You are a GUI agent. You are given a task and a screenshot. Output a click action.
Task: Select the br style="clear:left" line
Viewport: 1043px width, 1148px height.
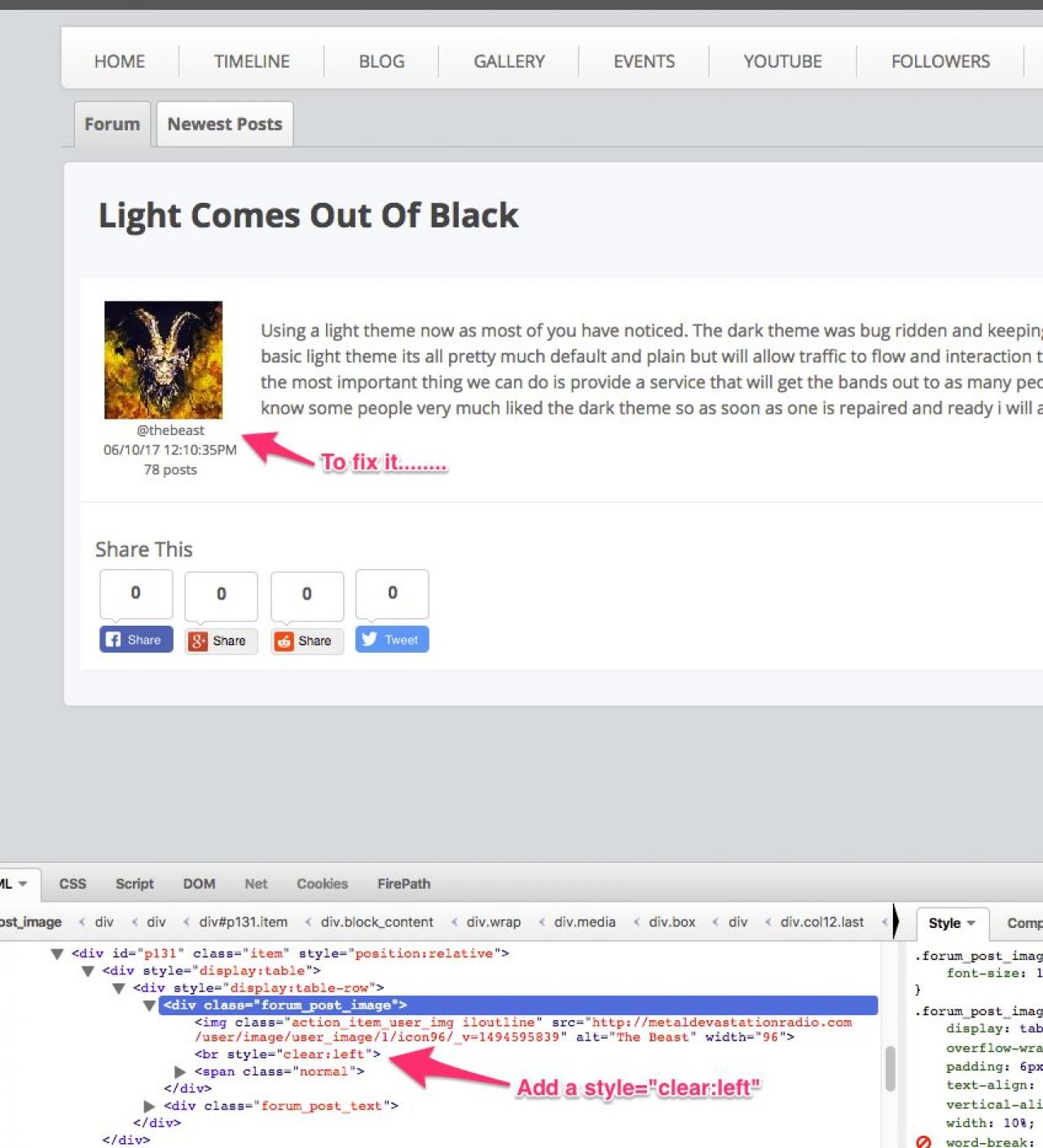287,1054
